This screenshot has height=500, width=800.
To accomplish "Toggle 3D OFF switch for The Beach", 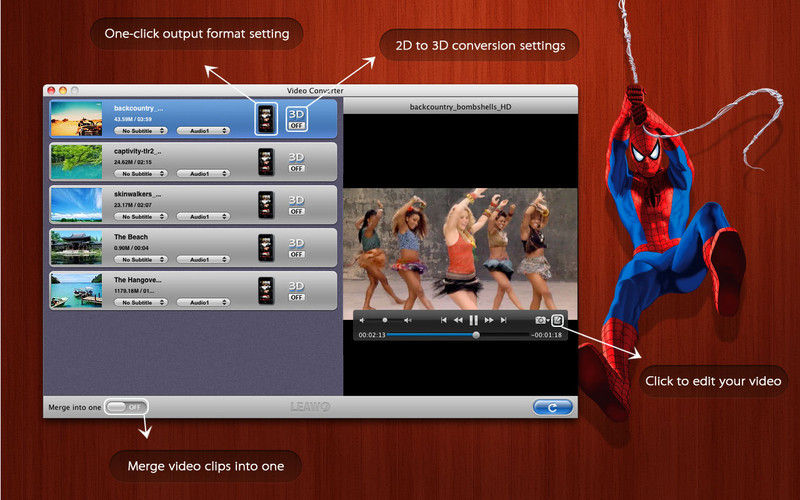I will click(x=296, y=254).
